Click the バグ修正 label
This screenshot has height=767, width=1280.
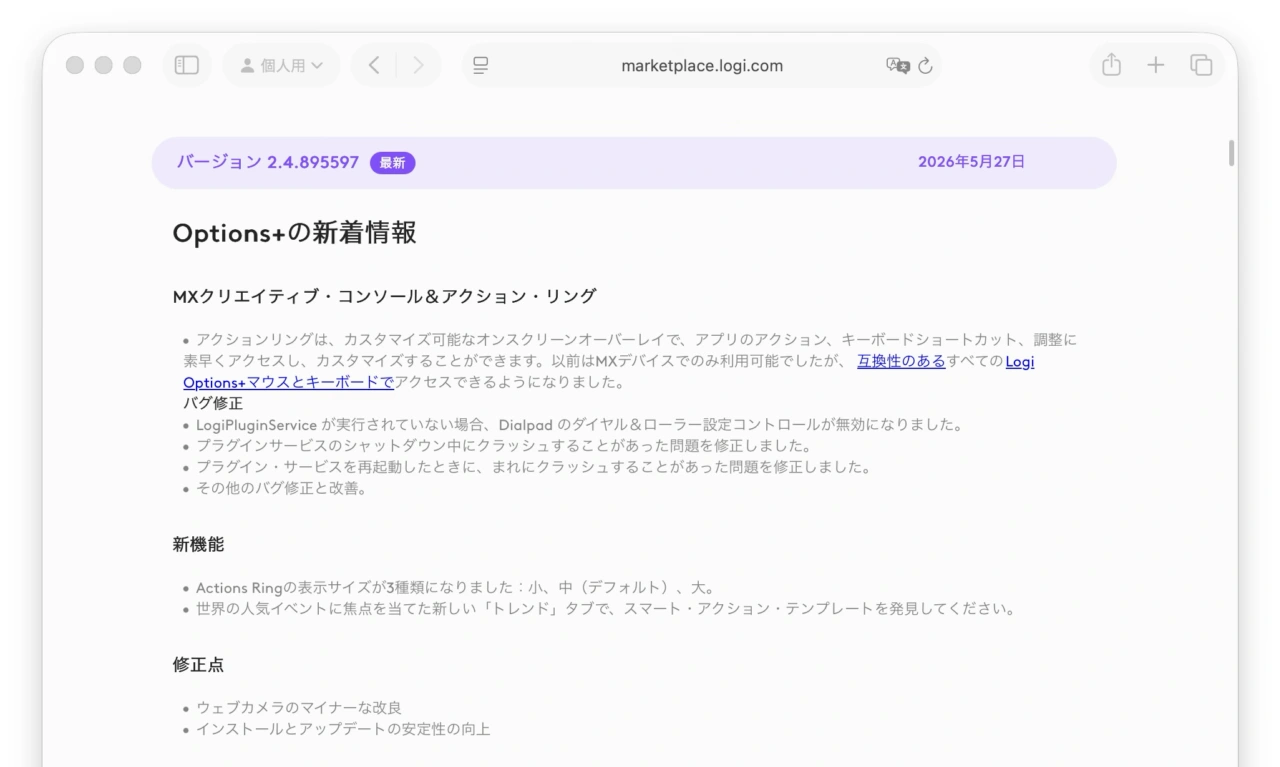click(x=213, y=403)
